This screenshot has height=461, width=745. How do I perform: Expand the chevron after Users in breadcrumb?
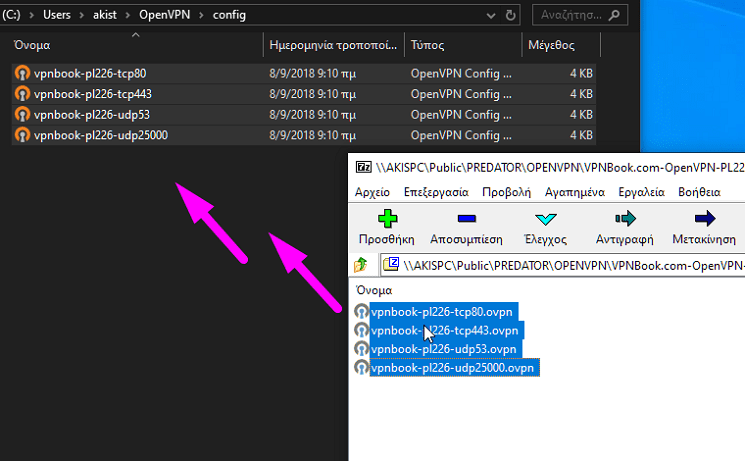click(x=82, y=15)
